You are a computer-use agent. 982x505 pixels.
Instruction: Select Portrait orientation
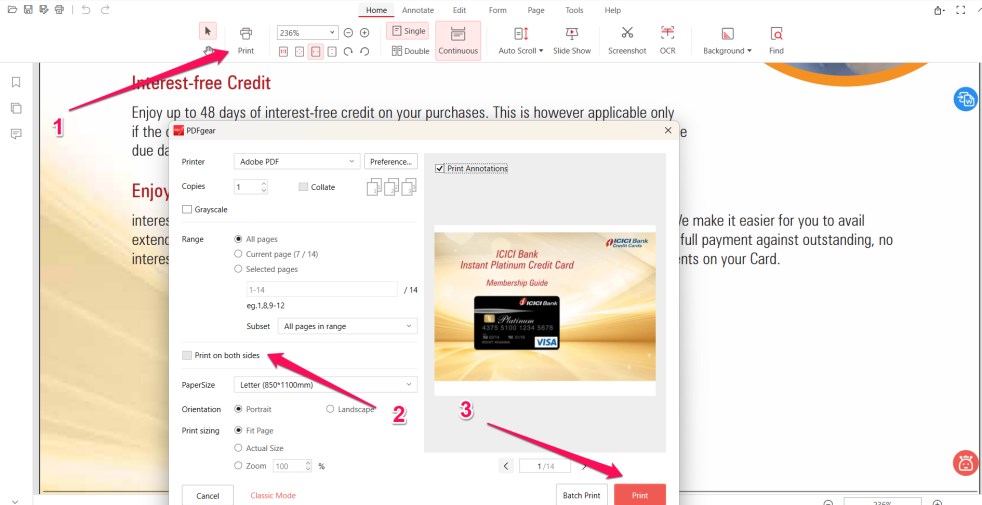click(238, 409)
